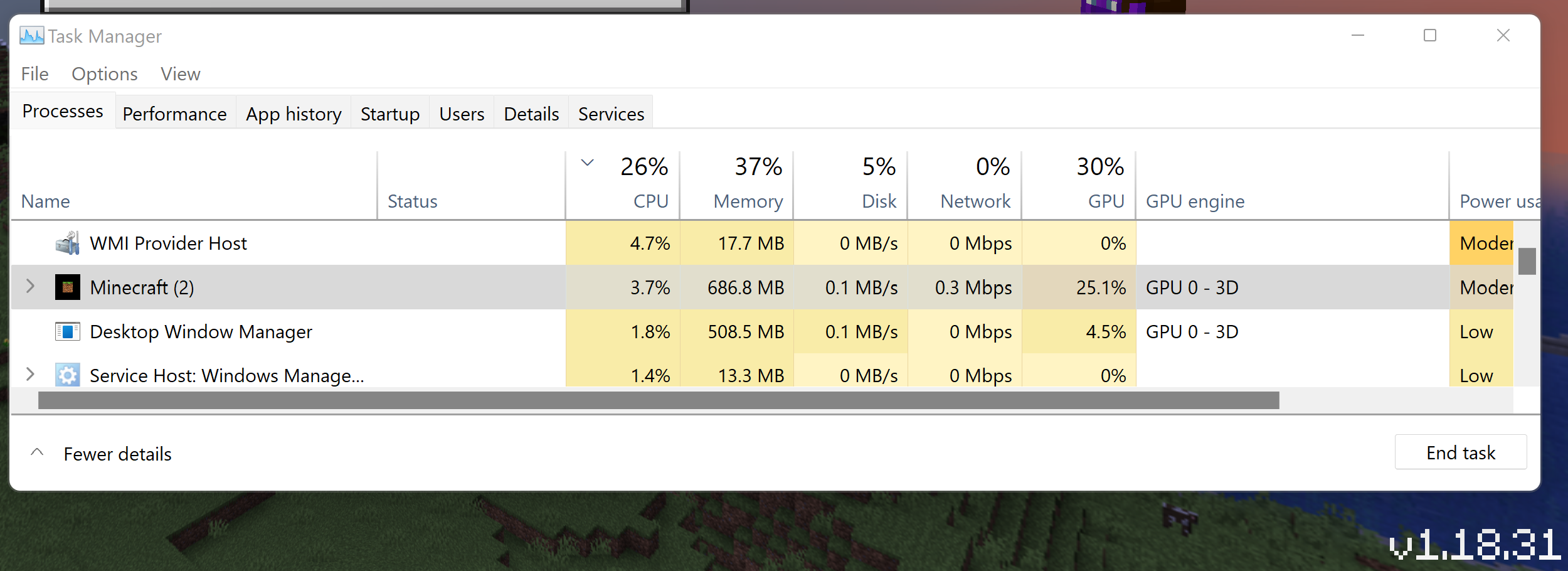Image resolution: width=1568 pixels, height=571 pixels.
Task: Click the Task Manager app icon in title bar
Action: pyautogui.click(x=31, y=36)
